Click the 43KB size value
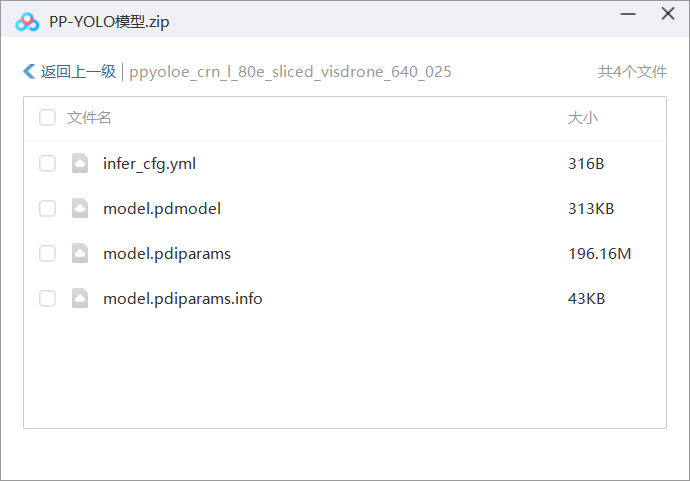The height and width of the screenshot is (481, 690). click(586, 298)
